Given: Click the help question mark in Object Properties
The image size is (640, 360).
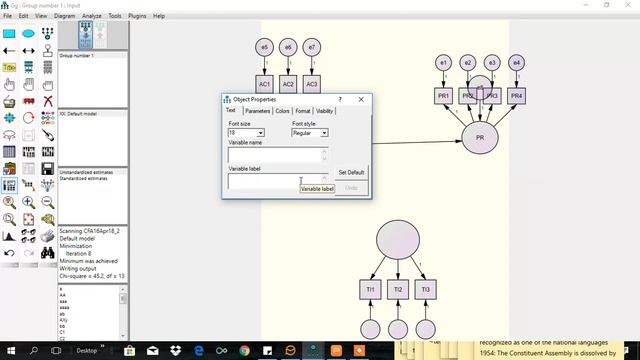Looking at the screenshot, I should coord(340,99).
